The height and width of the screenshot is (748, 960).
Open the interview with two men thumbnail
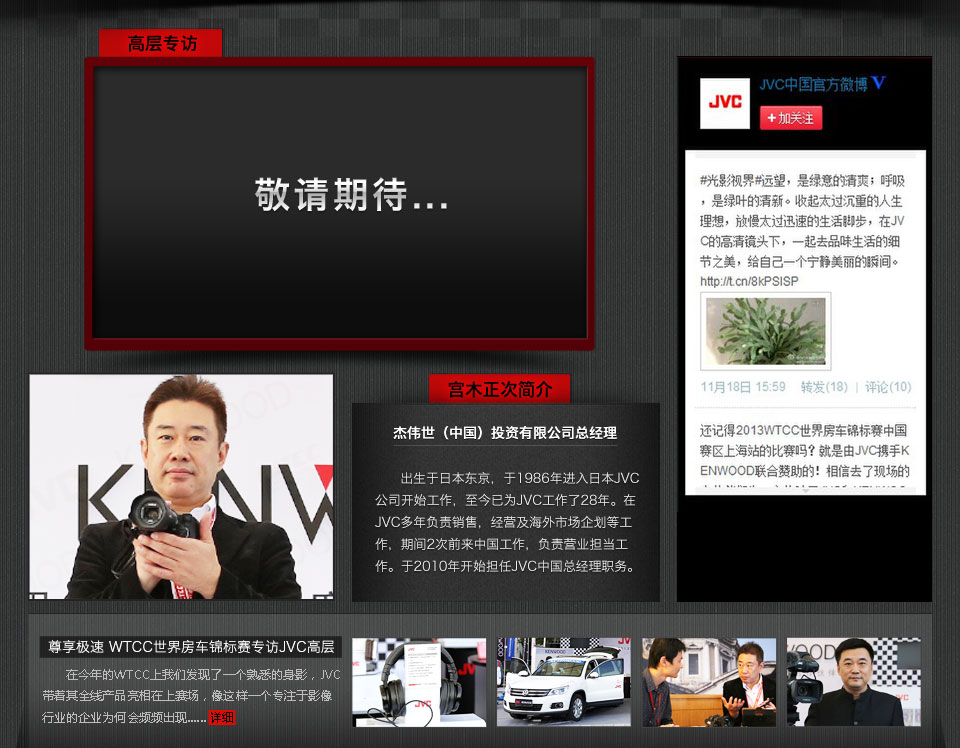[x=709, y=683]
